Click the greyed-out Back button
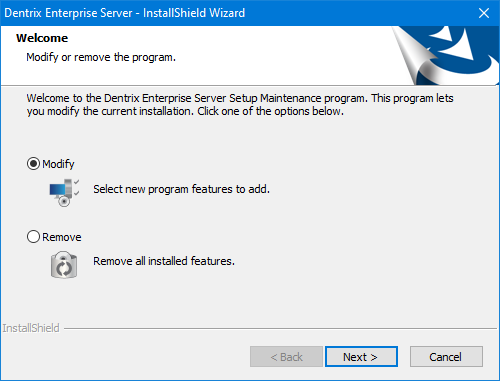 pos(286,357)
